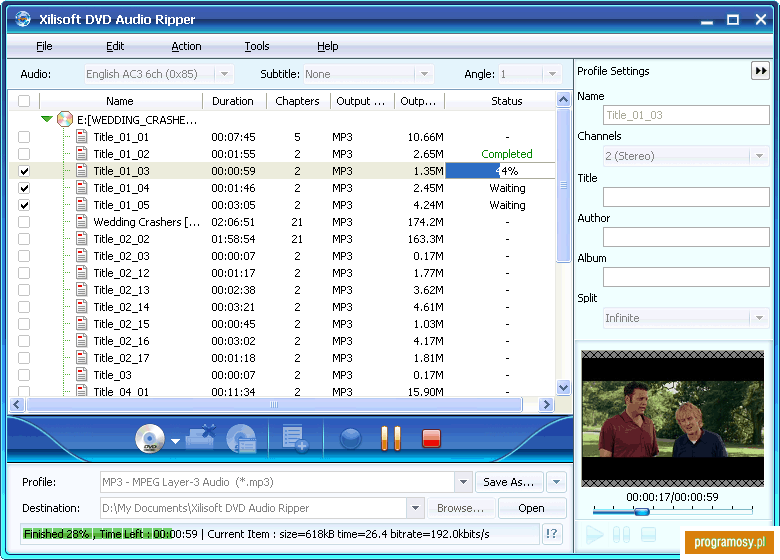780x560 pixels.
Task: Click the video preview thumbnail
Action: [x=673, y=419]
